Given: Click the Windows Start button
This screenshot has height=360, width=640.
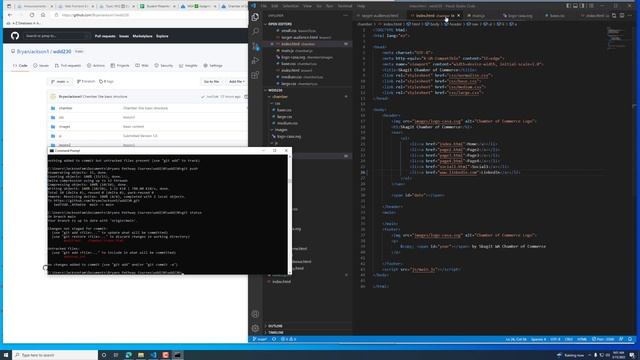Looking at the screenshot, I should pos(6,355).
